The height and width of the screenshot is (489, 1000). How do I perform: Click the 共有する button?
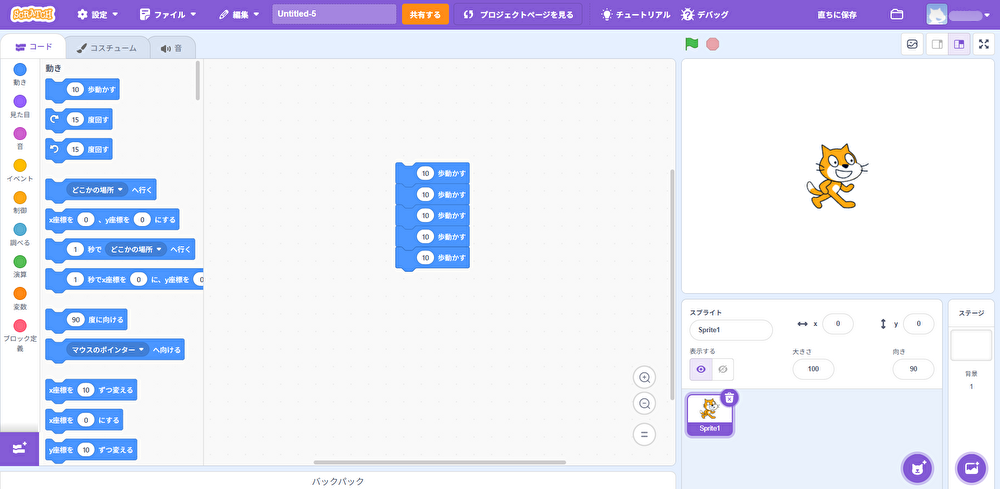(x=425, y=14)
